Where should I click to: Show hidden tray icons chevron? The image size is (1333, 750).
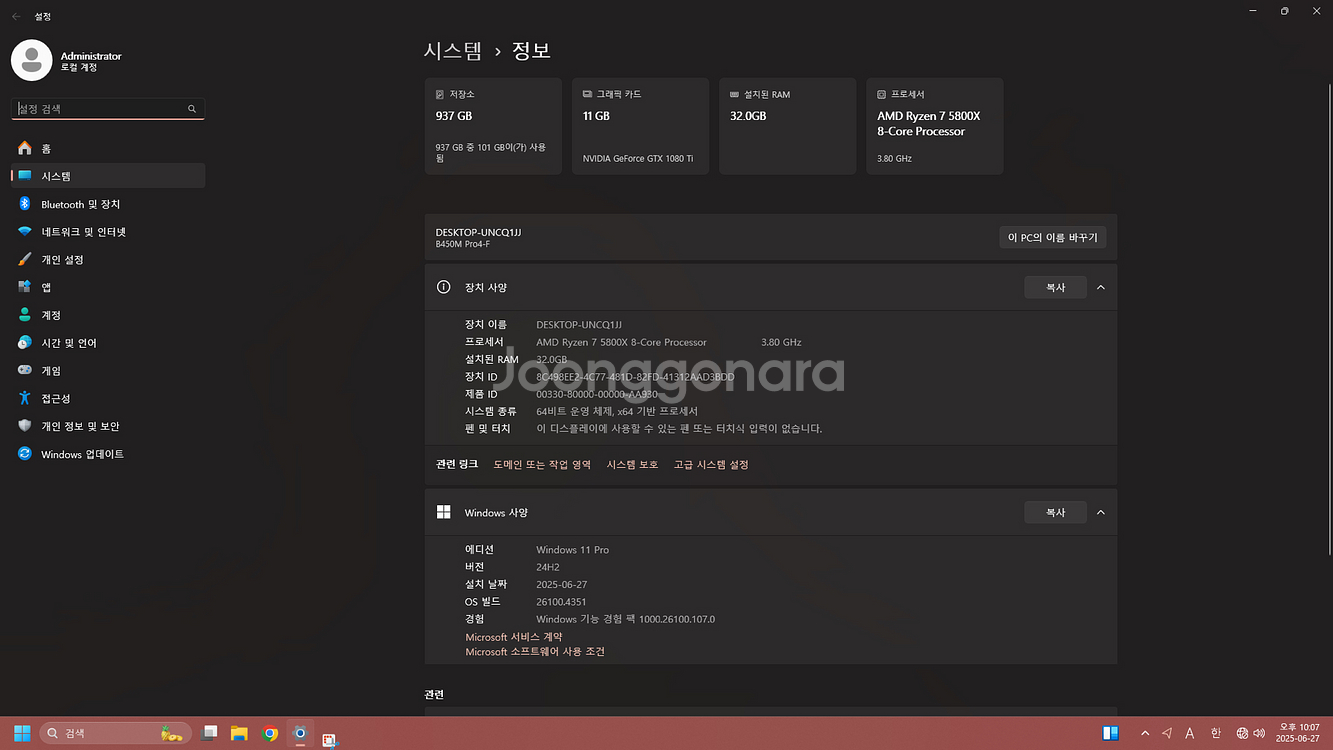(x=1145, y=733)
